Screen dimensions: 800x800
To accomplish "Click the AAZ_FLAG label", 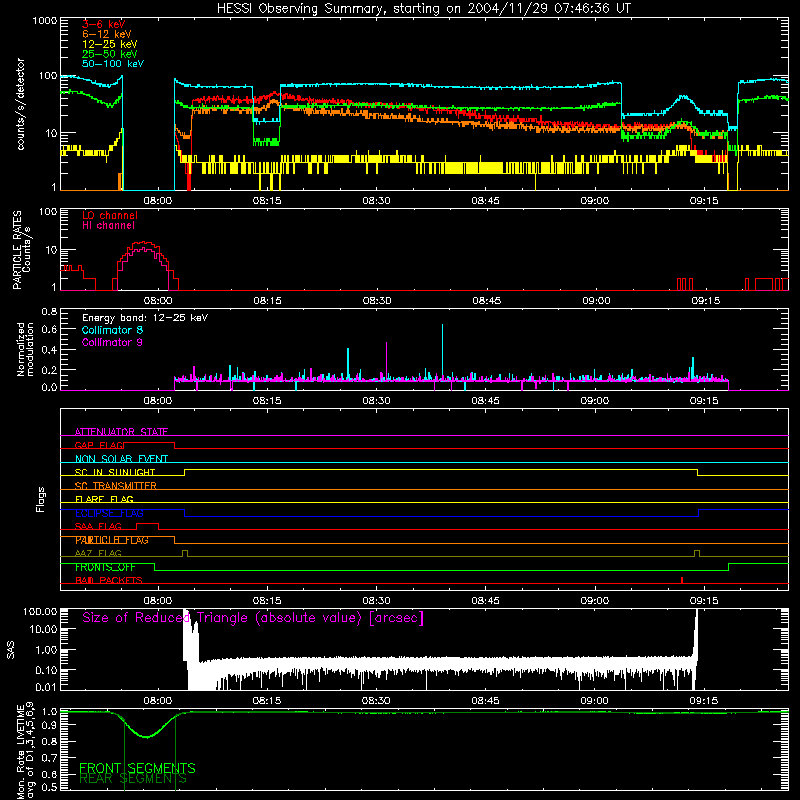I will tap(98, 553).
